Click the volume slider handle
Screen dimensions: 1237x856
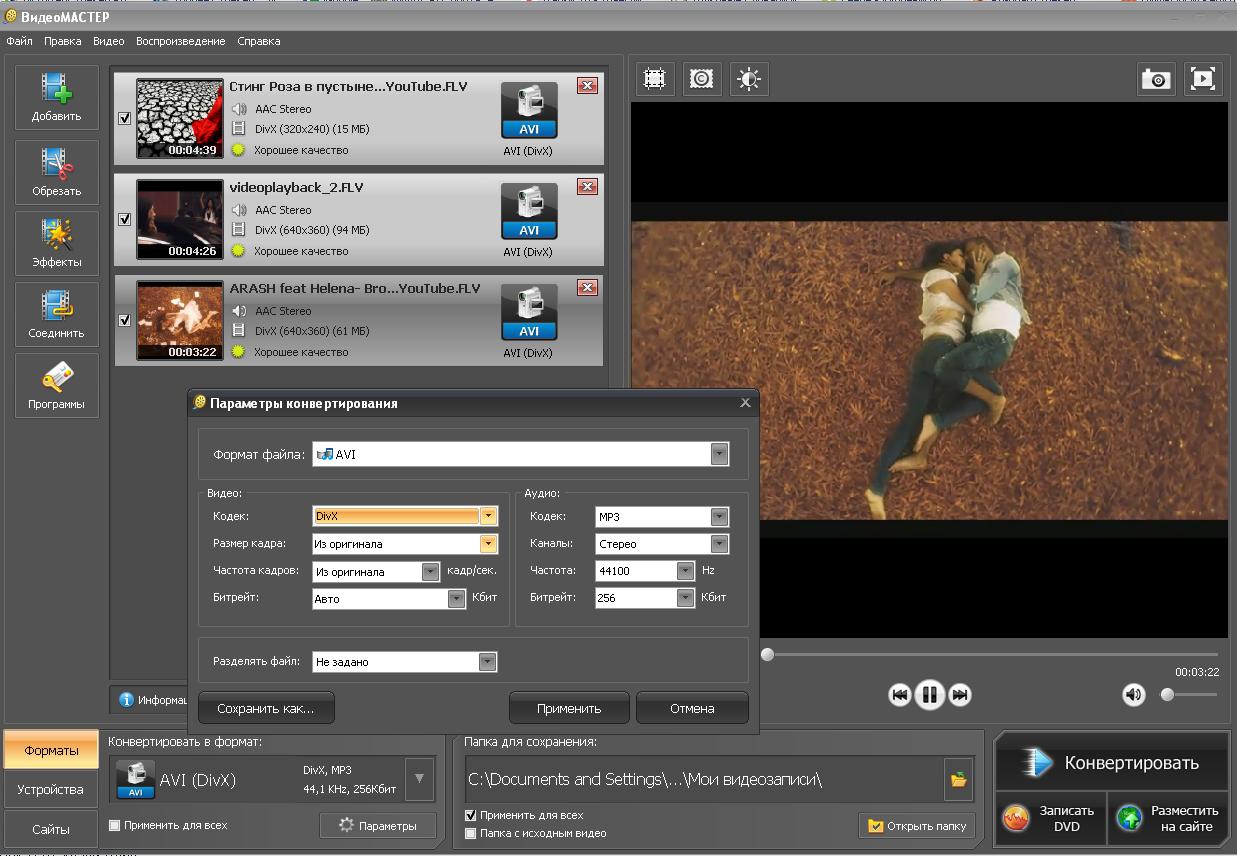point(1167,694)
